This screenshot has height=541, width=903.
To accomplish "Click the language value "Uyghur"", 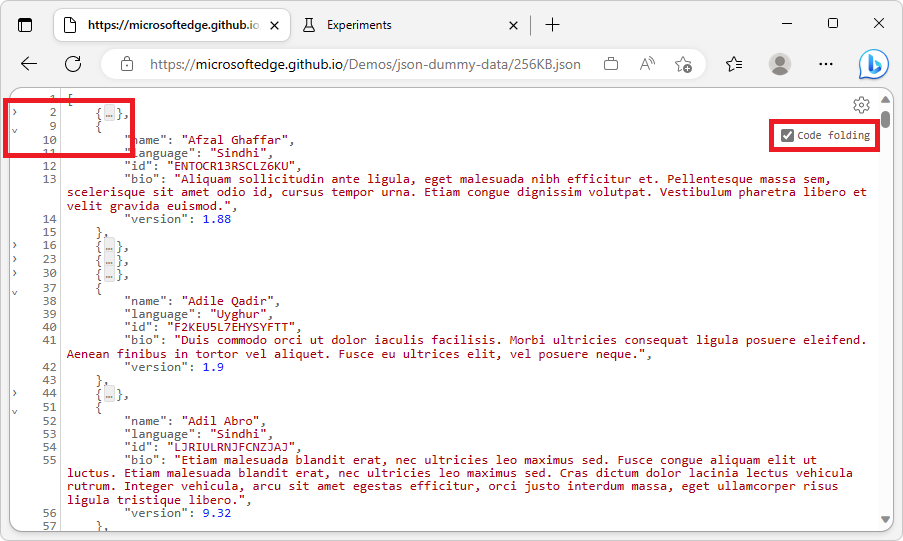I will click(x=238, y=315).
